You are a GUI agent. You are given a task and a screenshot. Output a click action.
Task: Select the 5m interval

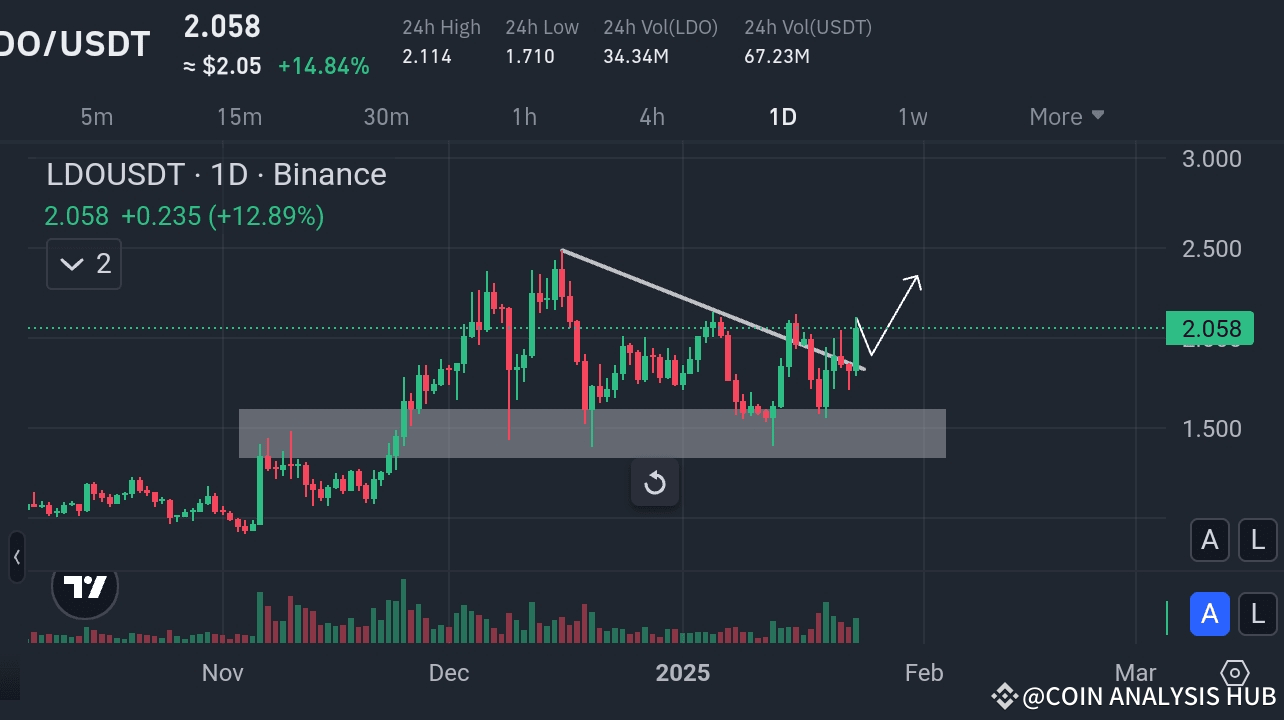coord(96,116)
